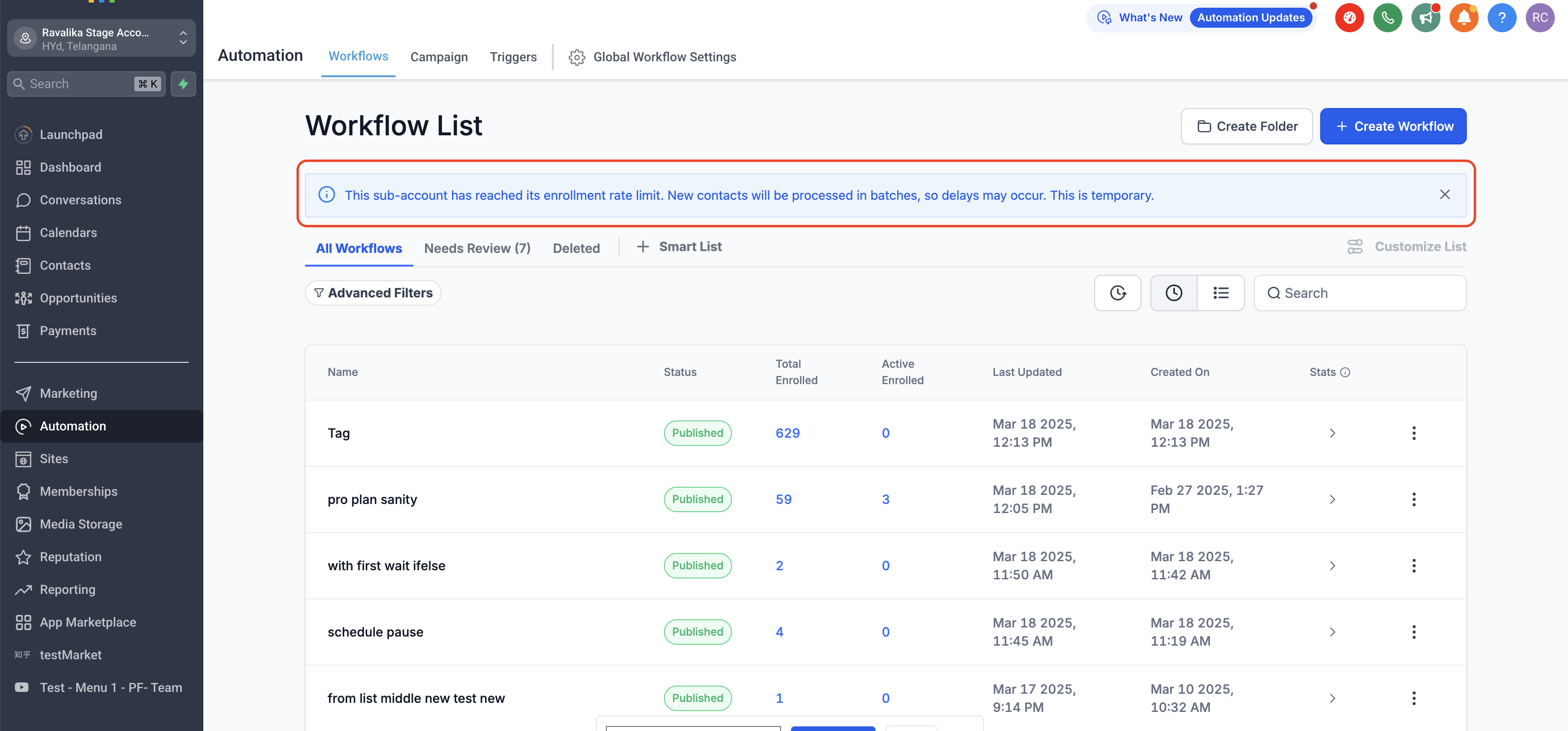Viewport: 1568px width, 731px height.
Task: Click the green phone dialer icon
Action: coord(1387,18)
